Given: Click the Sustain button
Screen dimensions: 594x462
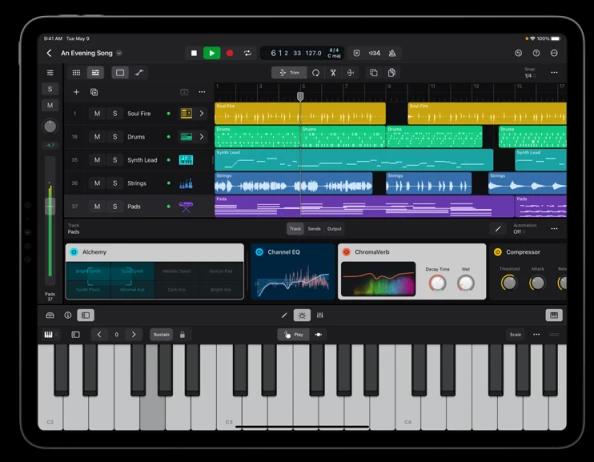Looking at the screenshot, I should [x=161, y=334].
